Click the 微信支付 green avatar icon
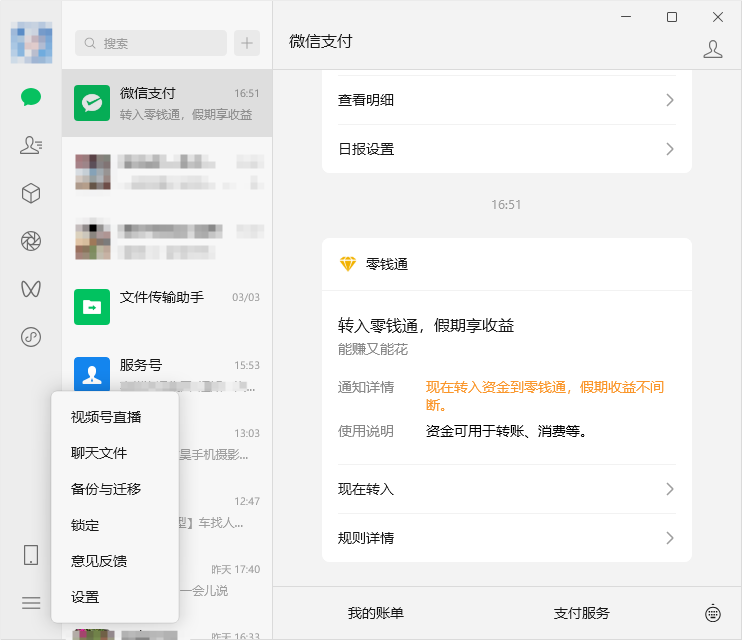 click(x=92, y=103)
